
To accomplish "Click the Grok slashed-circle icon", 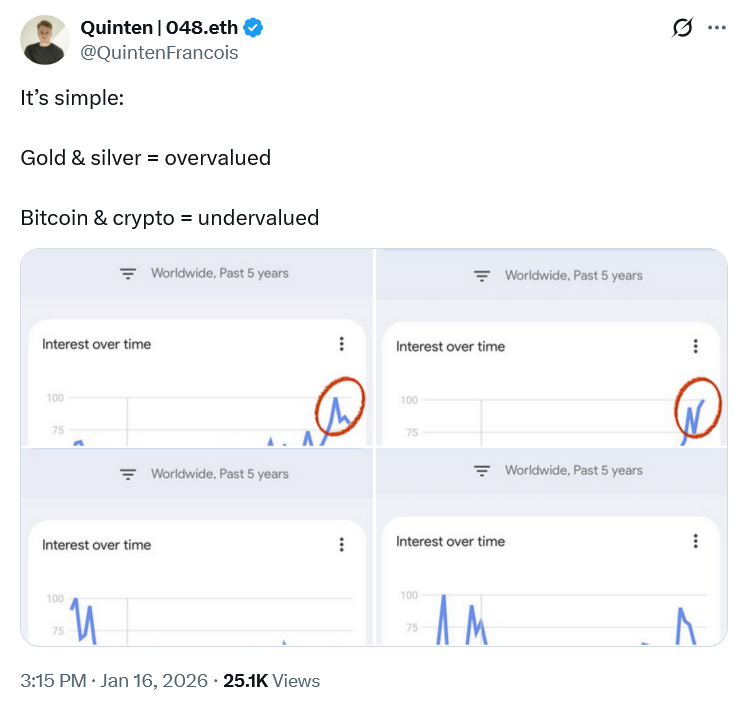I will (x=682, y=29).
